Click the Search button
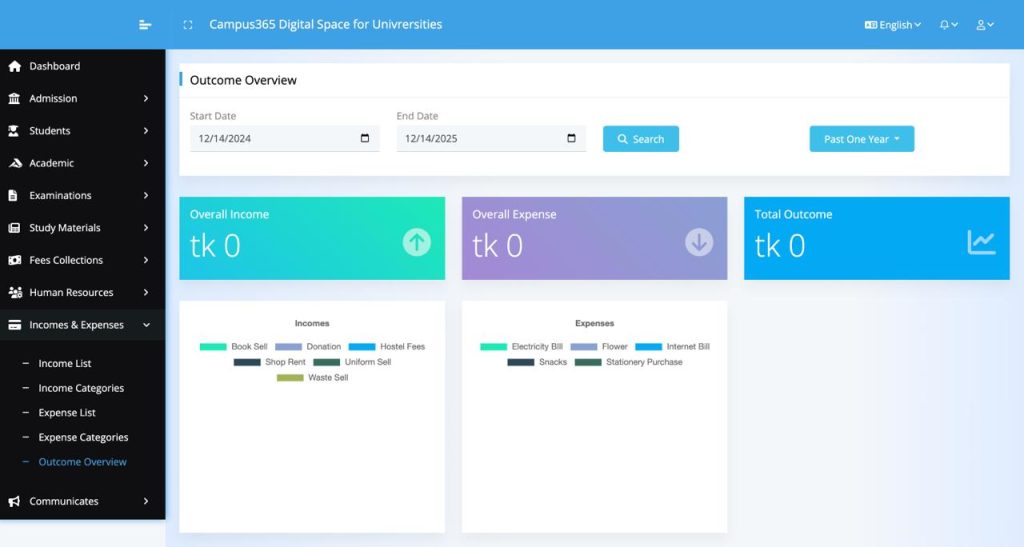 point(640,139)
